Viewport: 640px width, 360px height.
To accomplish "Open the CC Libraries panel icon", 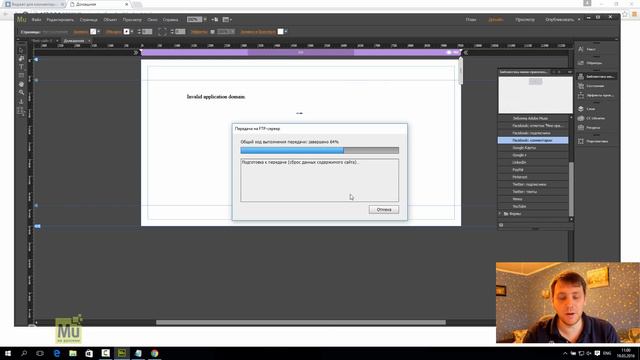I will [581, 118].
